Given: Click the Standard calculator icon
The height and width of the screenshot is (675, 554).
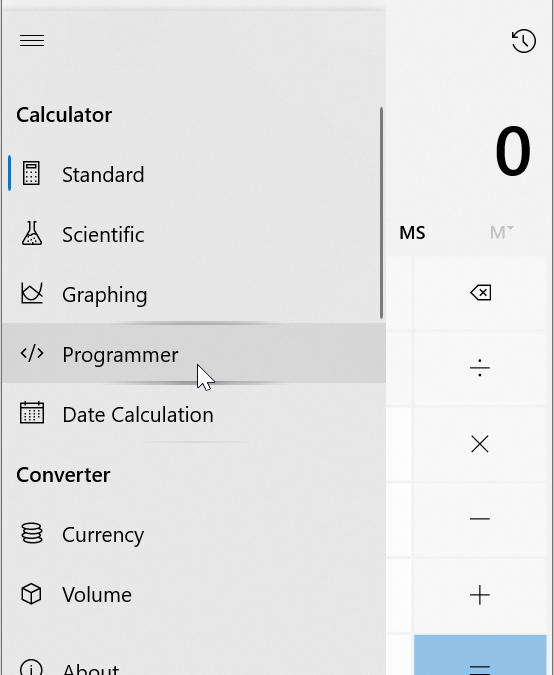Looking at the screenshot, I should coord(31,173).
